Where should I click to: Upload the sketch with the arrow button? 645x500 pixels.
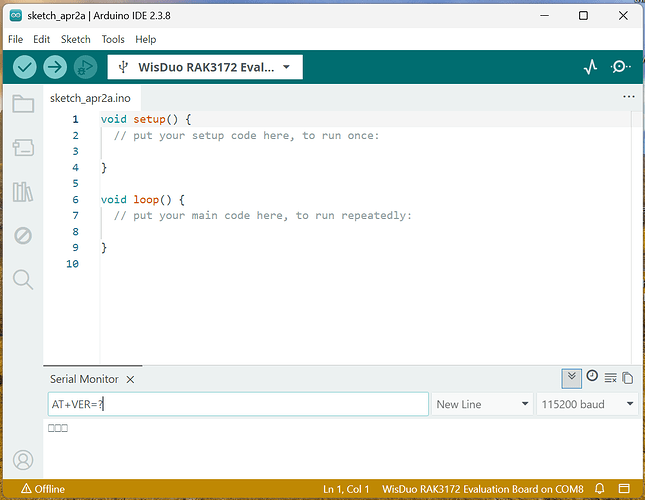point(55,67)
